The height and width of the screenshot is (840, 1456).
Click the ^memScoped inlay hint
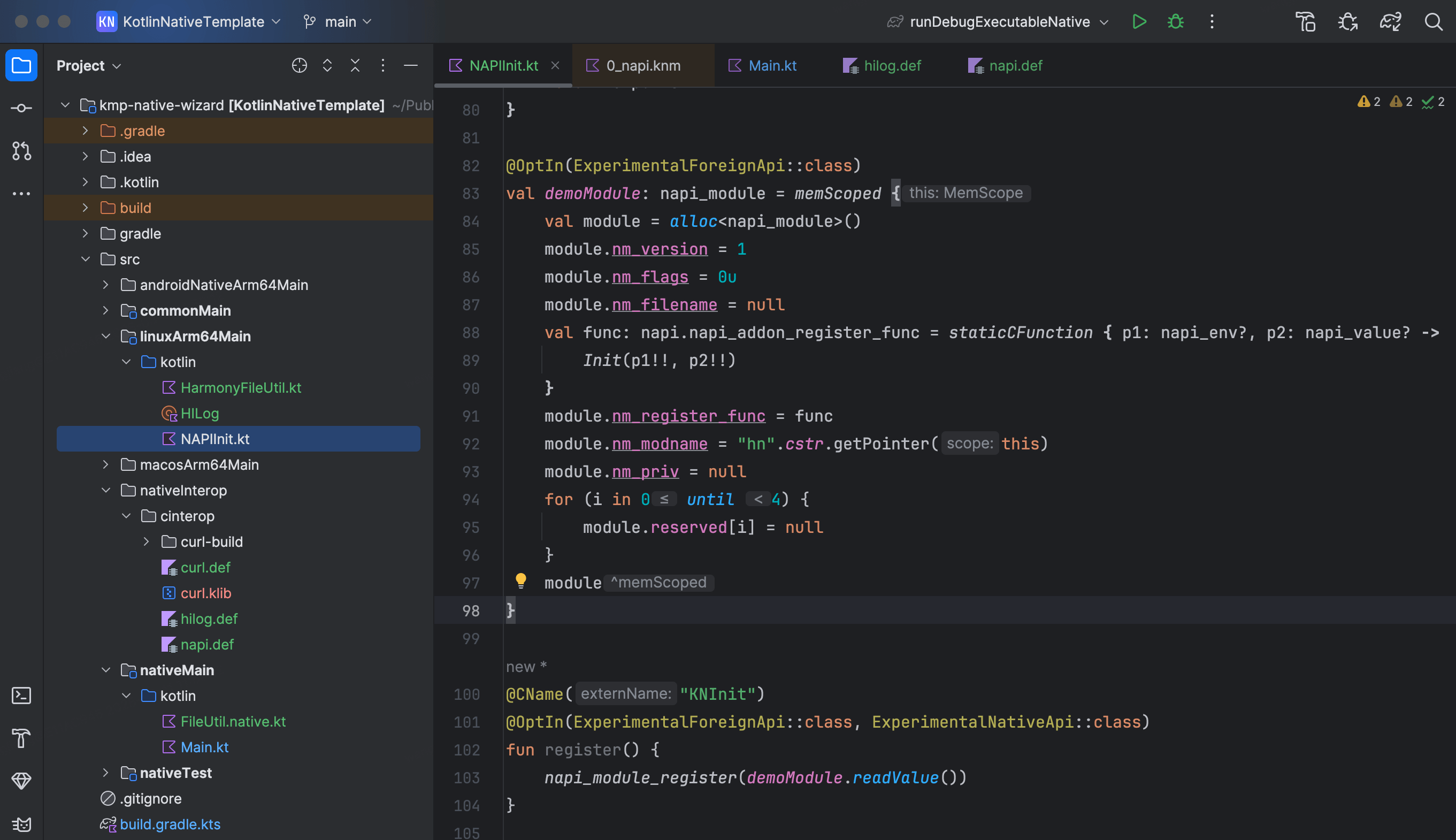658,582
